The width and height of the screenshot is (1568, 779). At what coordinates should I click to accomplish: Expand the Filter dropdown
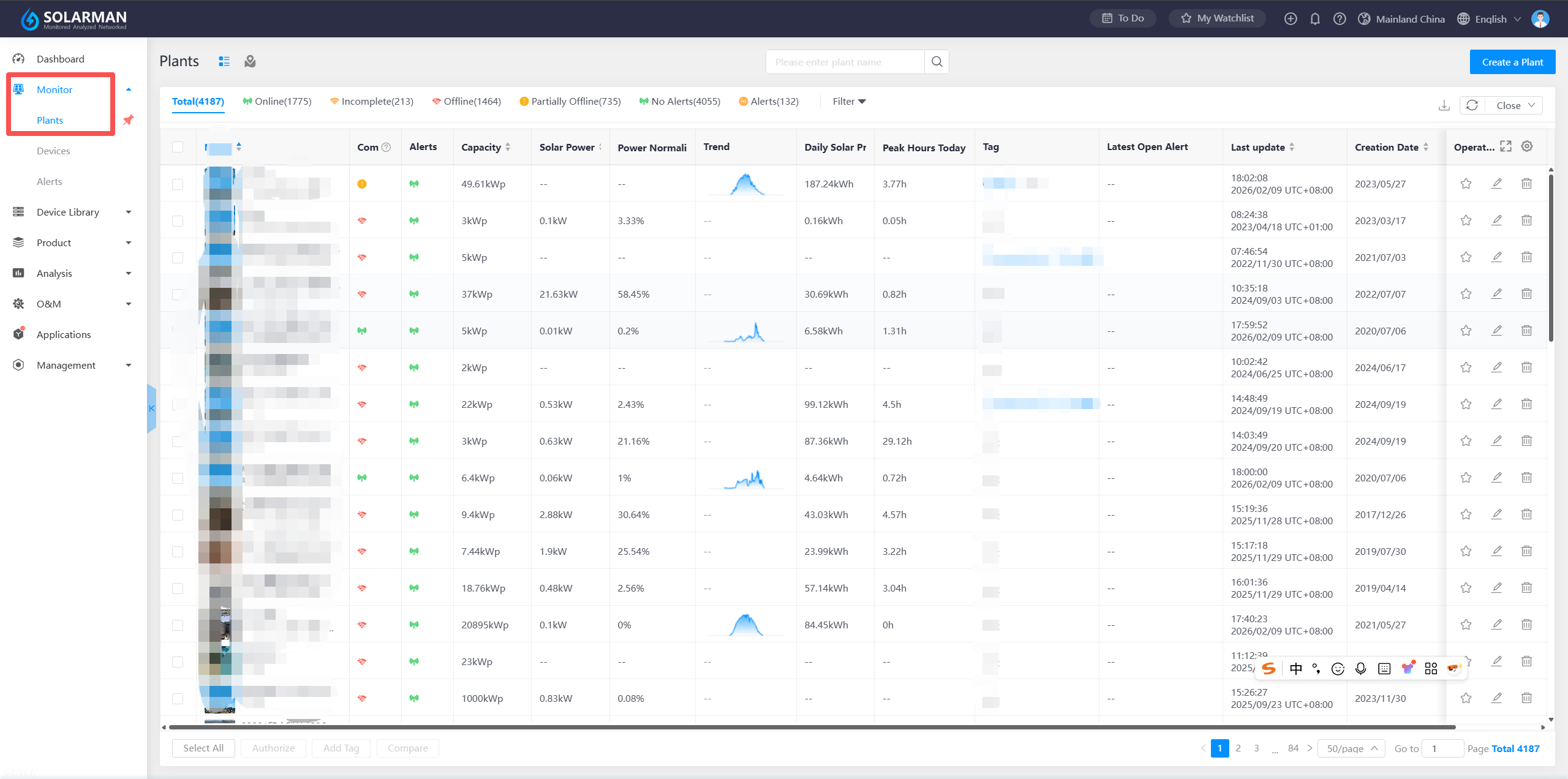point(849,102)
